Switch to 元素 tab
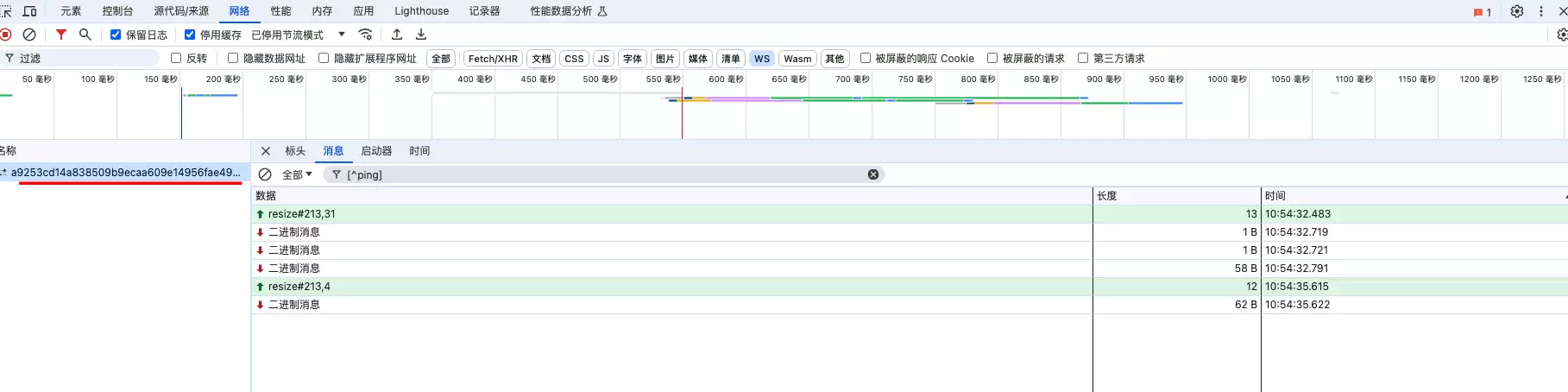The image size is (1568, 392). click(71, 11)
